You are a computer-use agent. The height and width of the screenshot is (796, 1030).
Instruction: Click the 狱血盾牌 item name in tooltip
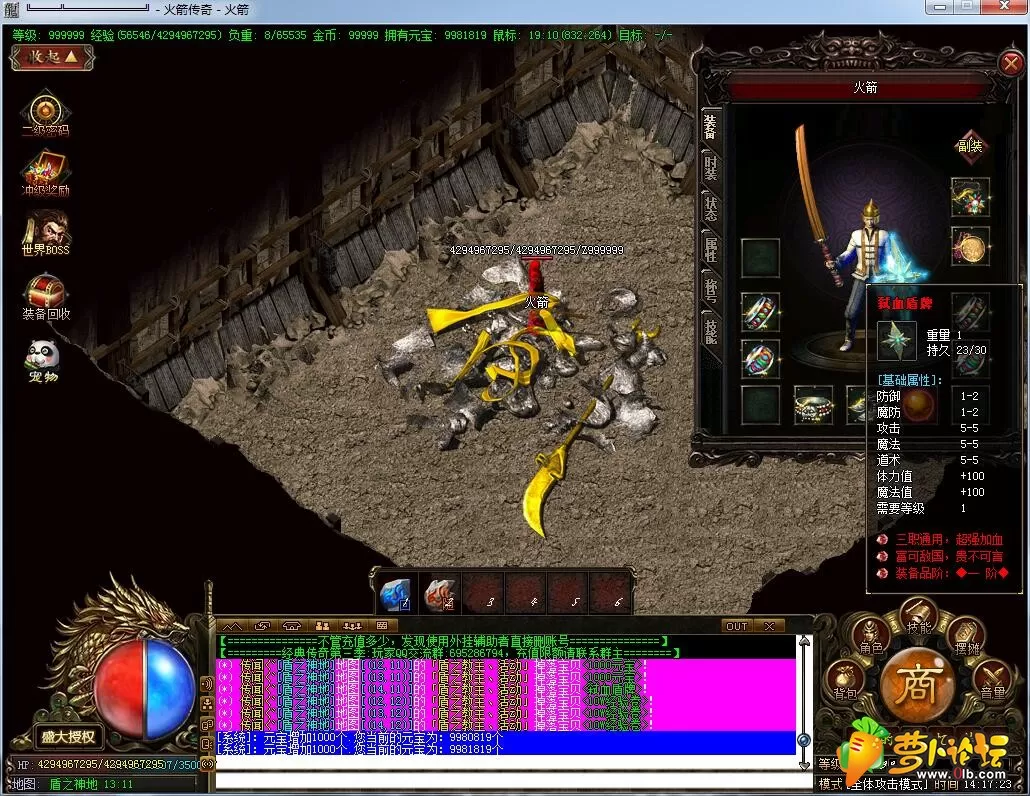(905, 303)
